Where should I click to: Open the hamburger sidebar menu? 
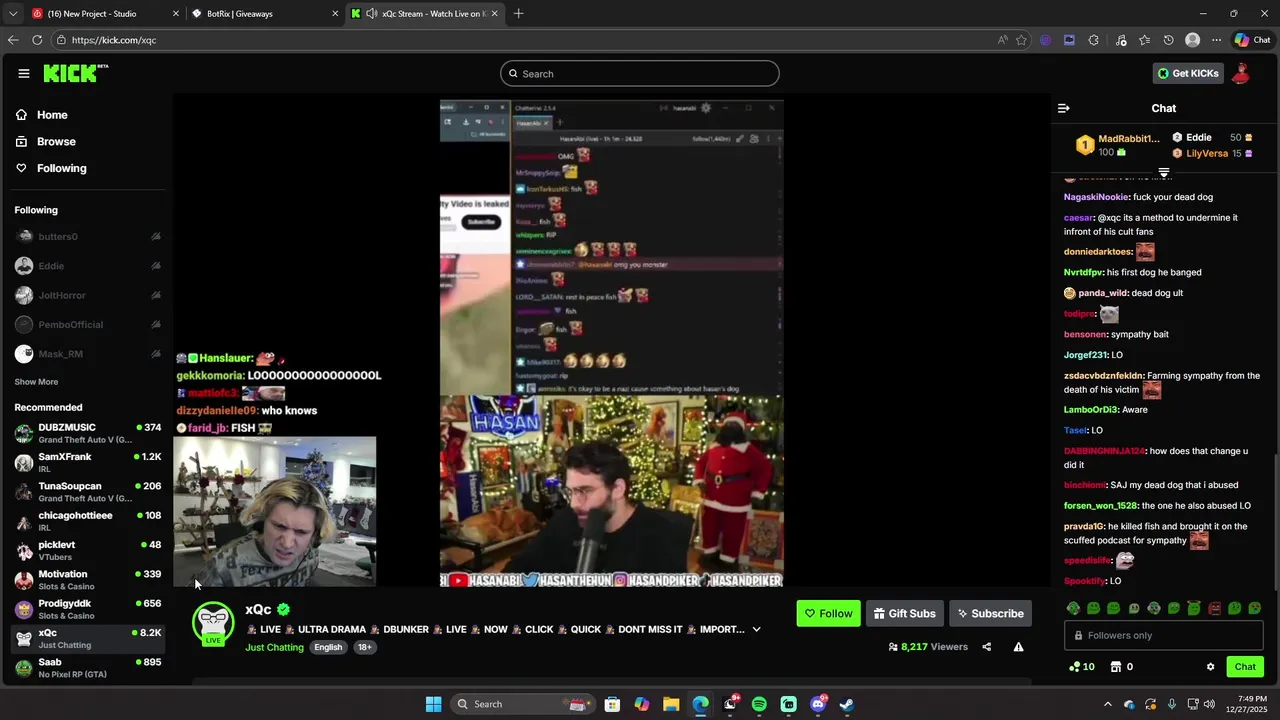click(23, 73)
